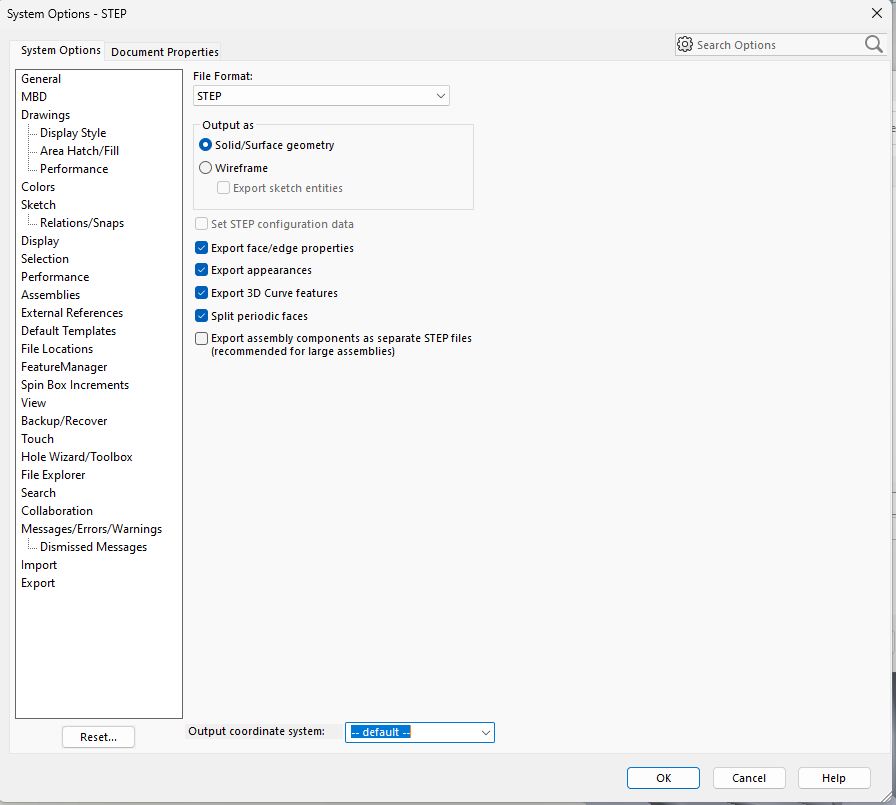Screen dimensions: 896x805
Task: Open File Locations options
Action: coord(57,349)
